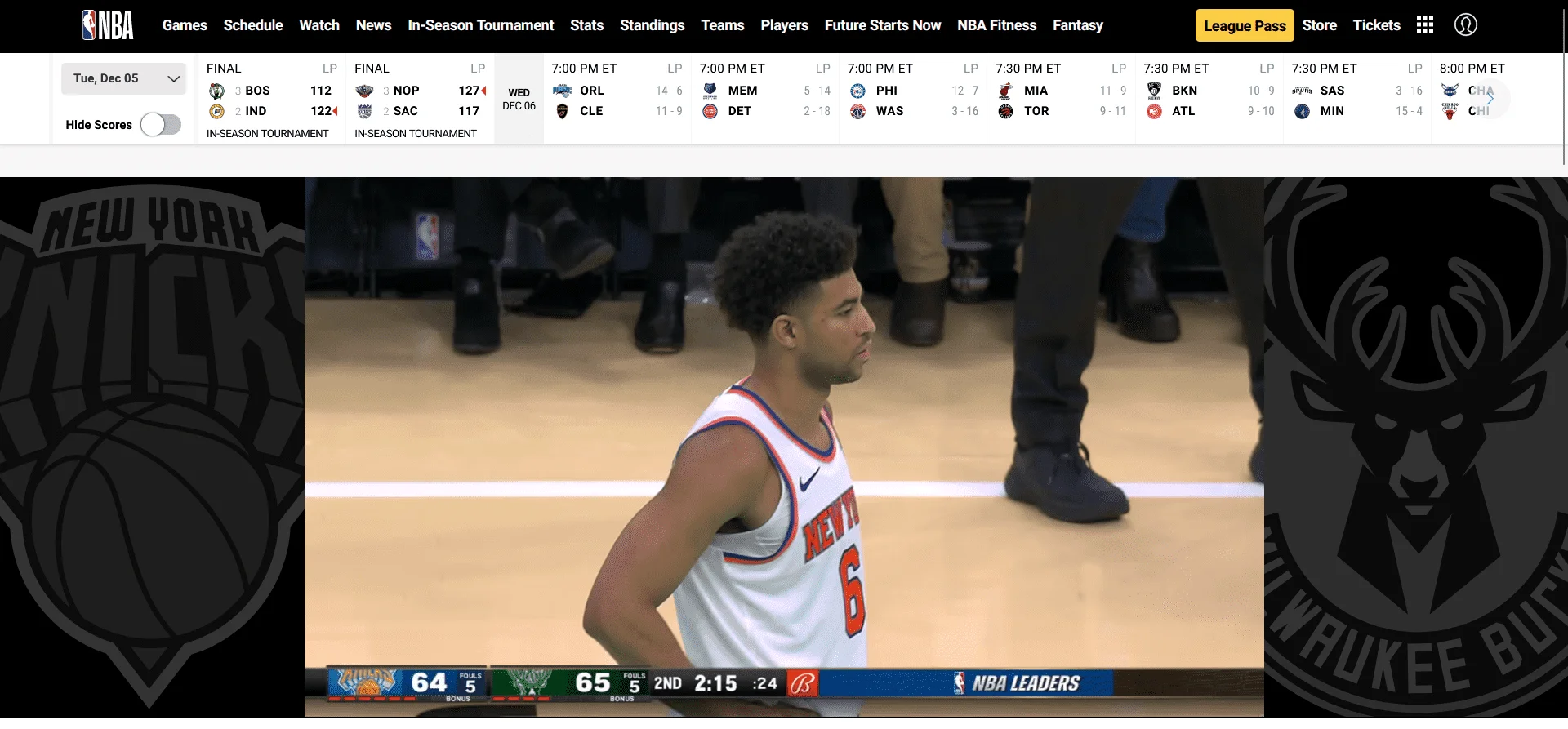Open the Teams menu
Image resolution: width=1568 pixels, height=729 pixels.
tap(723, 25)
